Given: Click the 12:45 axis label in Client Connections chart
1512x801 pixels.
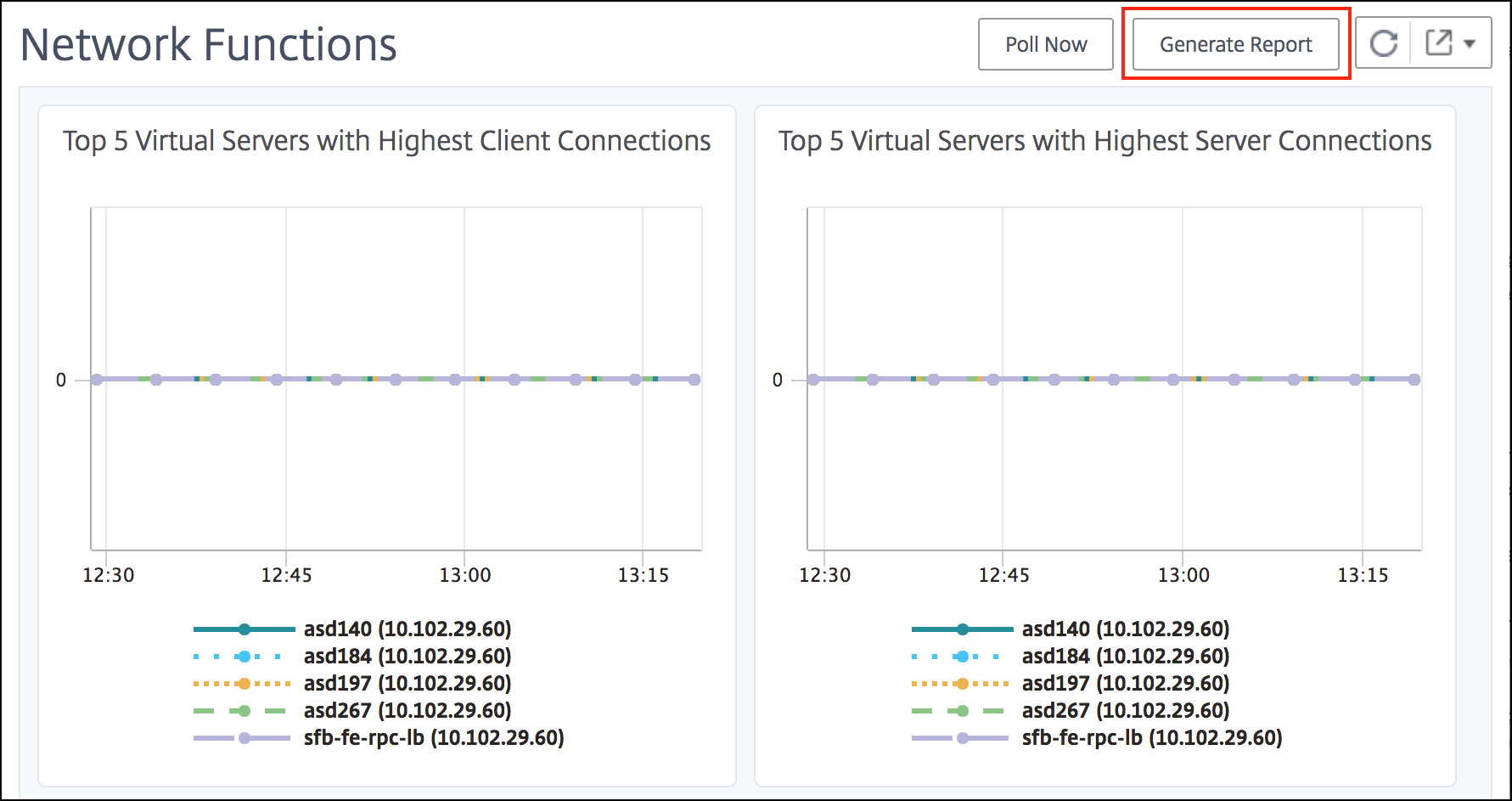Looking at the screenshot, I should (286, 576).
